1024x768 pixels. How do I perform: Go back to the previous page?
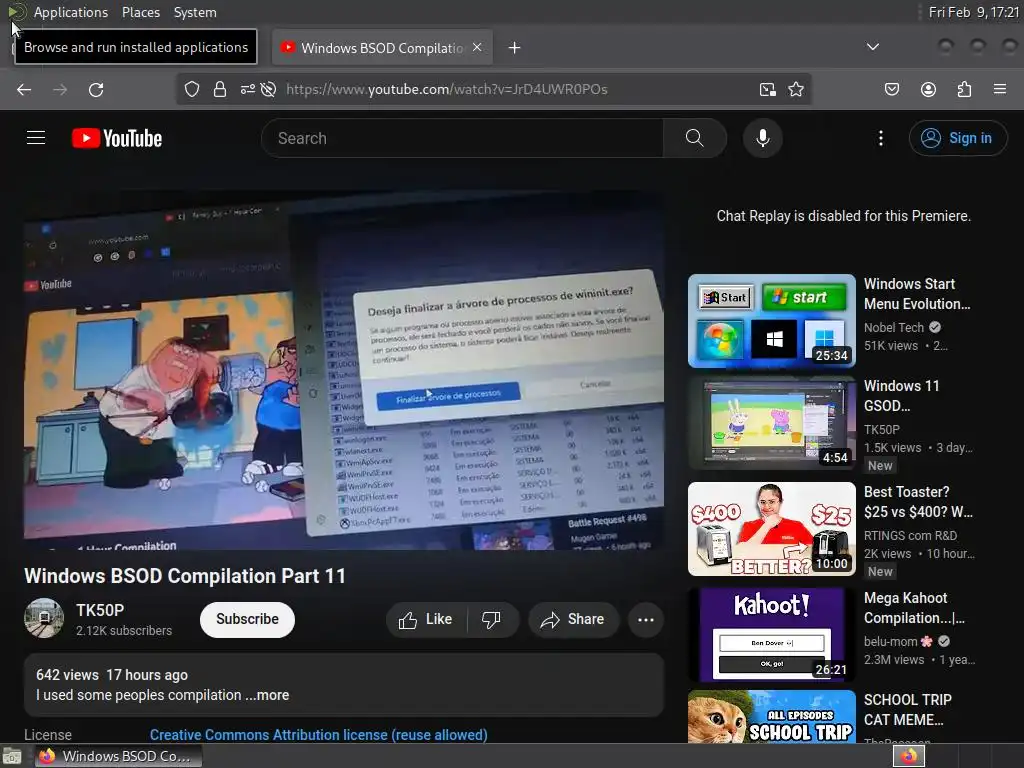click(x=24, y=89)
